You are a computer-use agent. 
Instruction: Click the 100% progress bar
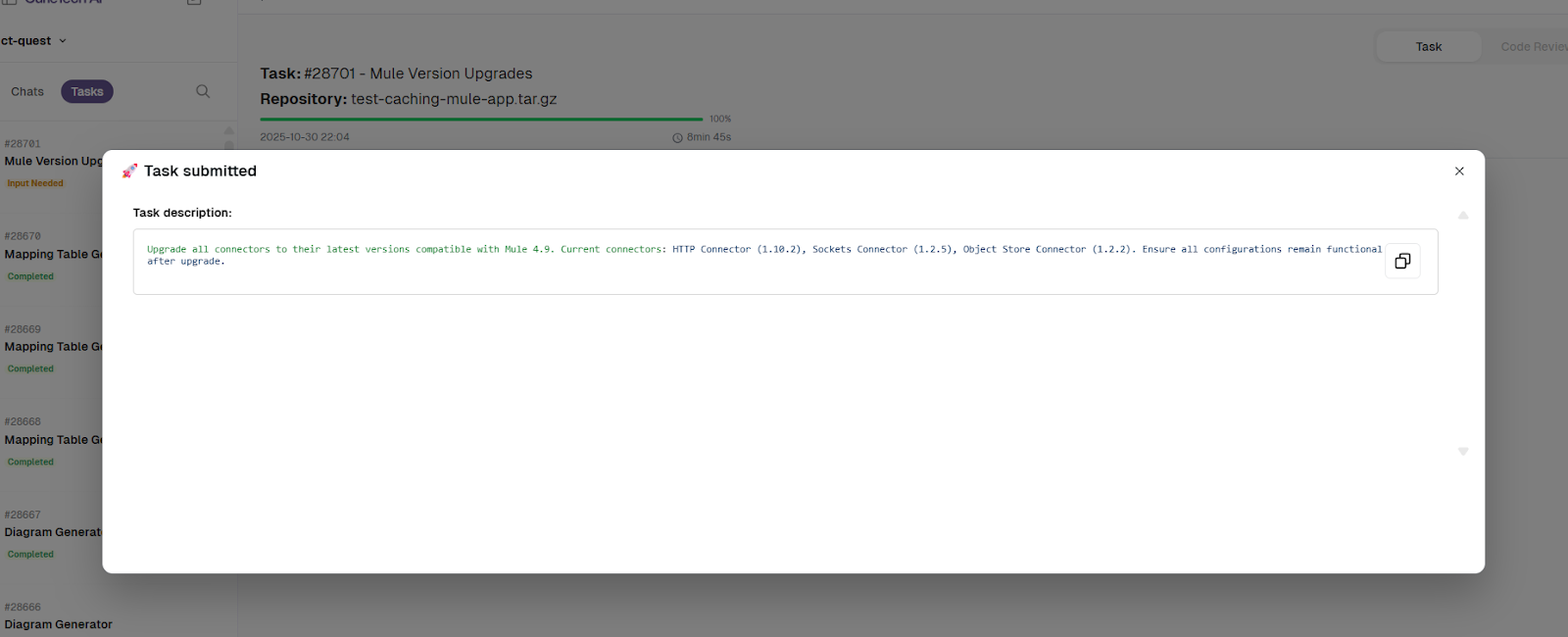tap(481, 120)
